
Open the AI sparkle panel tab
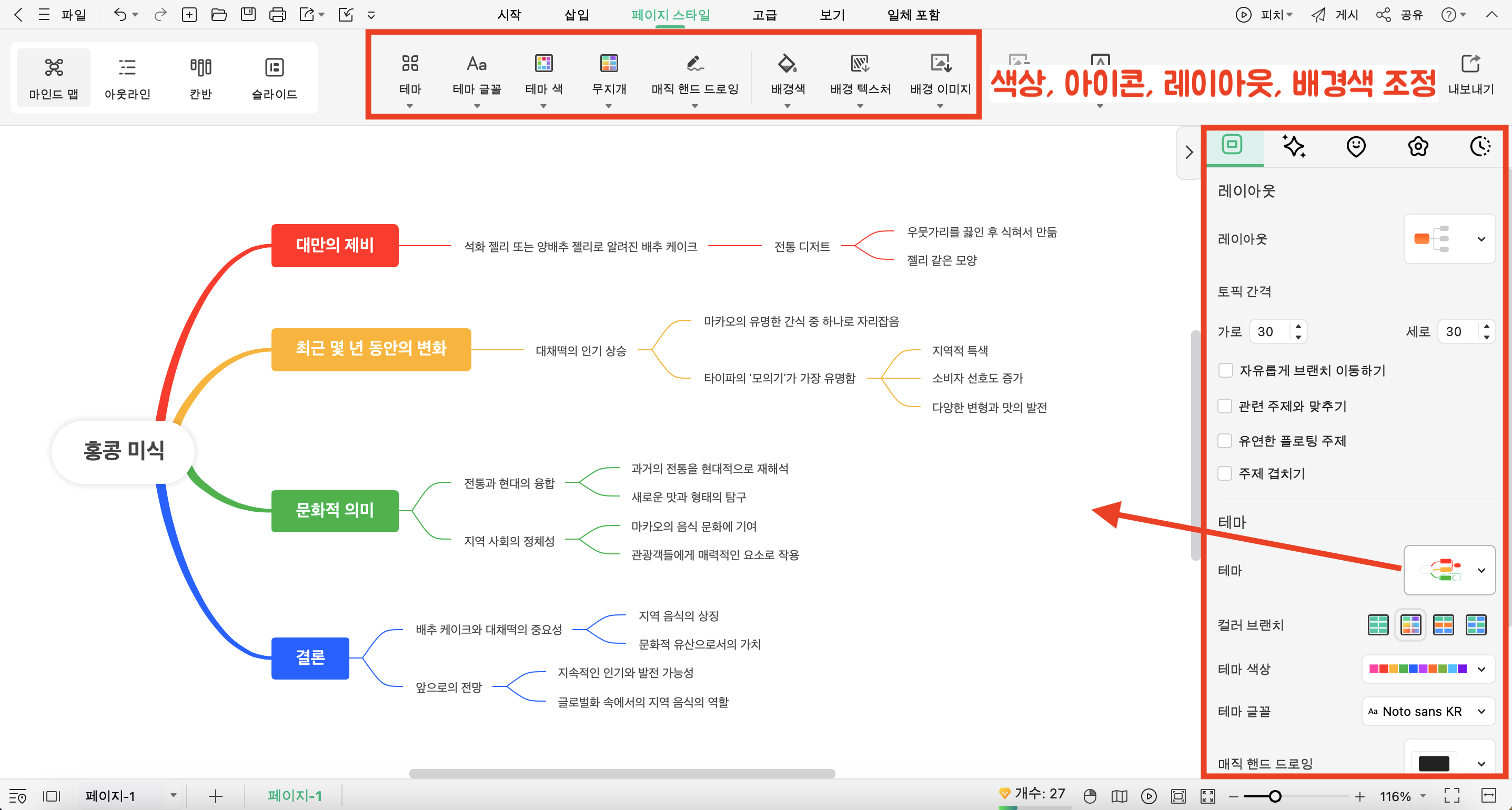pyautogui.click(x=1294, y=146)
